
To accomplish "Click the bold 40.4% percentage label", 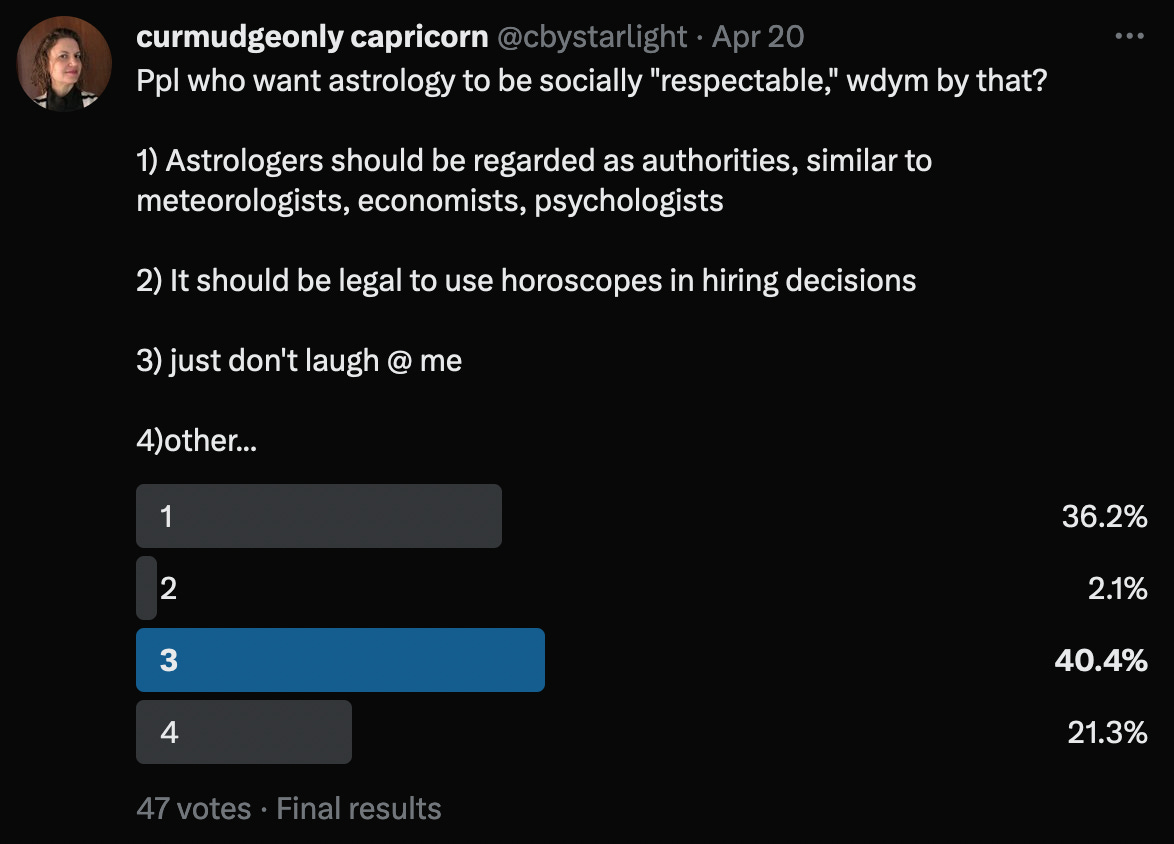I will click(1100, 660).
